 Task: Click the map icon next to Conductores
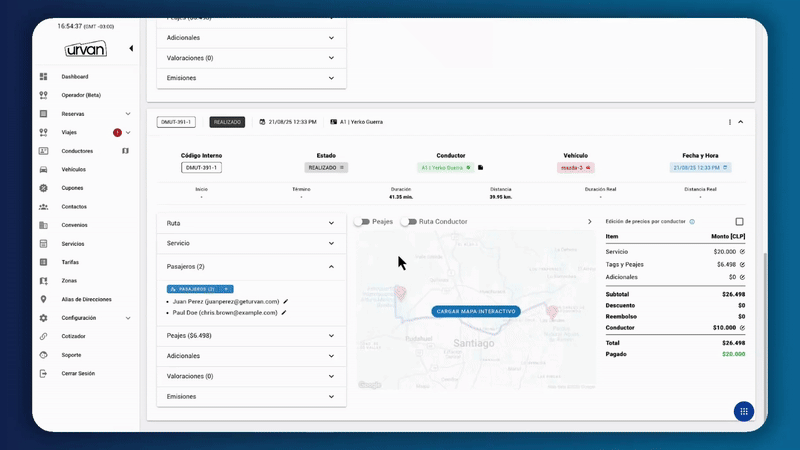pos(126,151)
